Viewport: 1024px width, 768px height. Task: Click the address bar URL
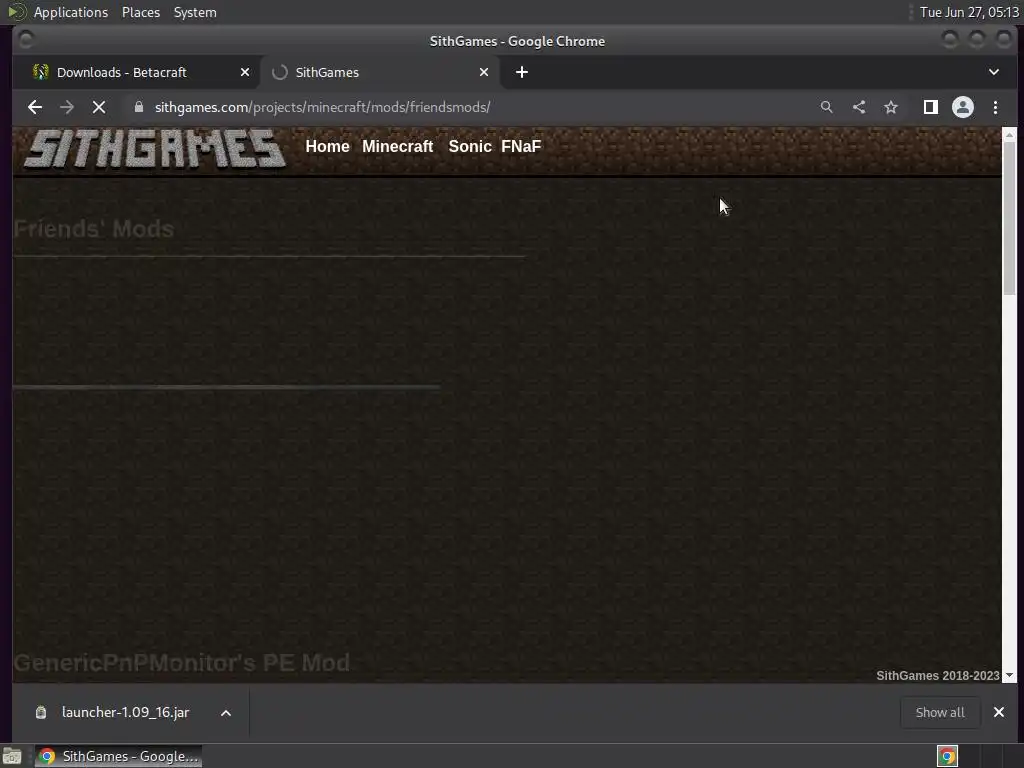323,107
